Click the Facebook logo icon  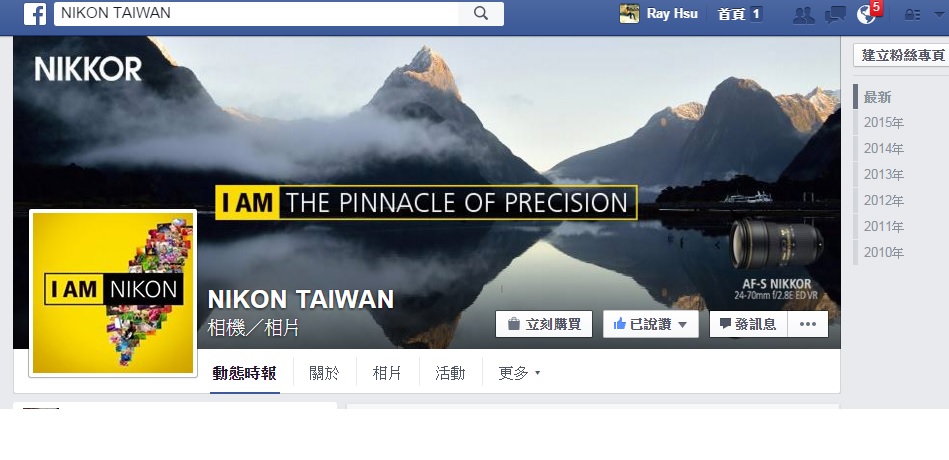click(35, 14)
